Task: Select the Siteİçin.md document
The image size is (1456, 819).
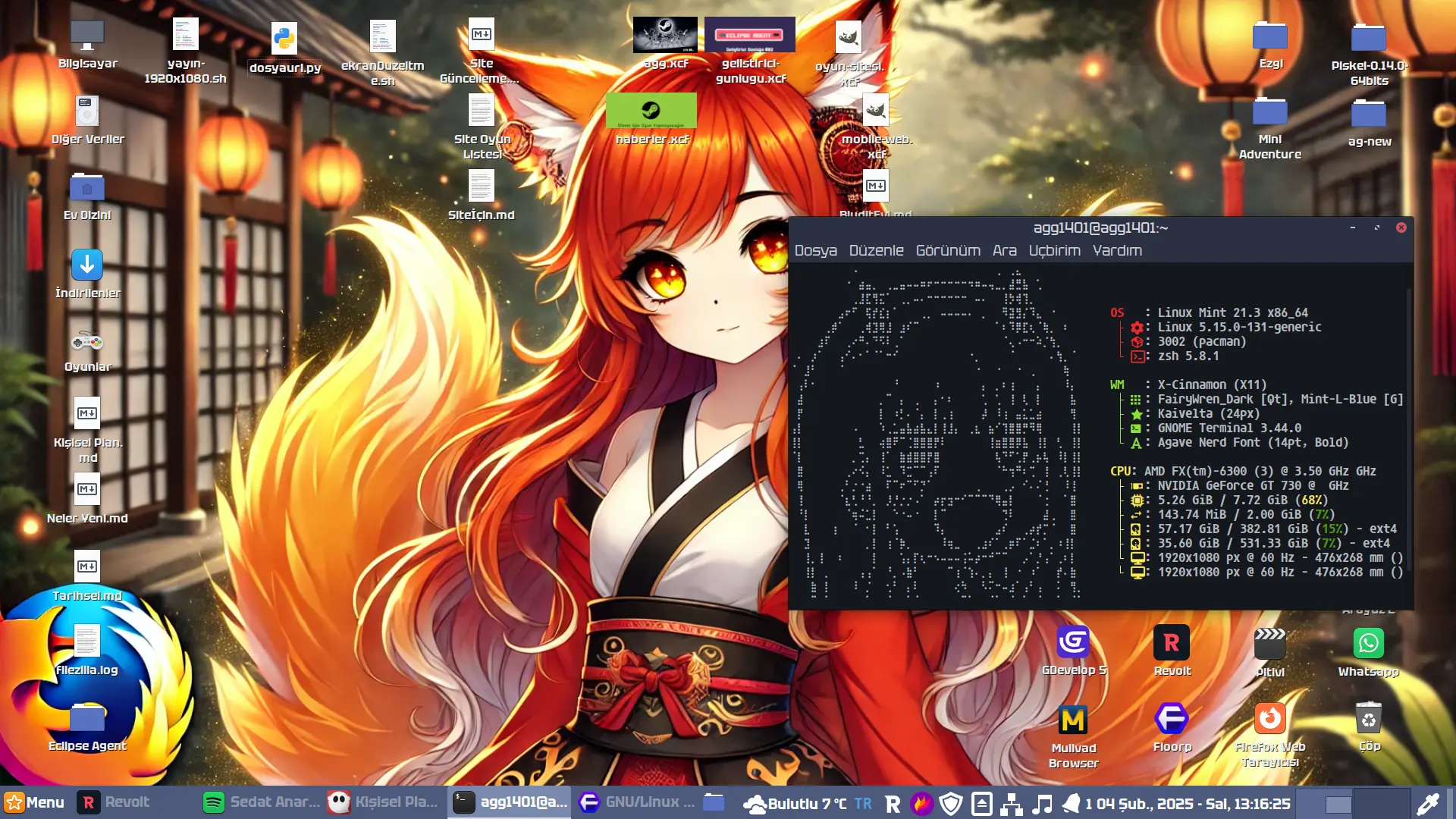Action: [481, 196]
